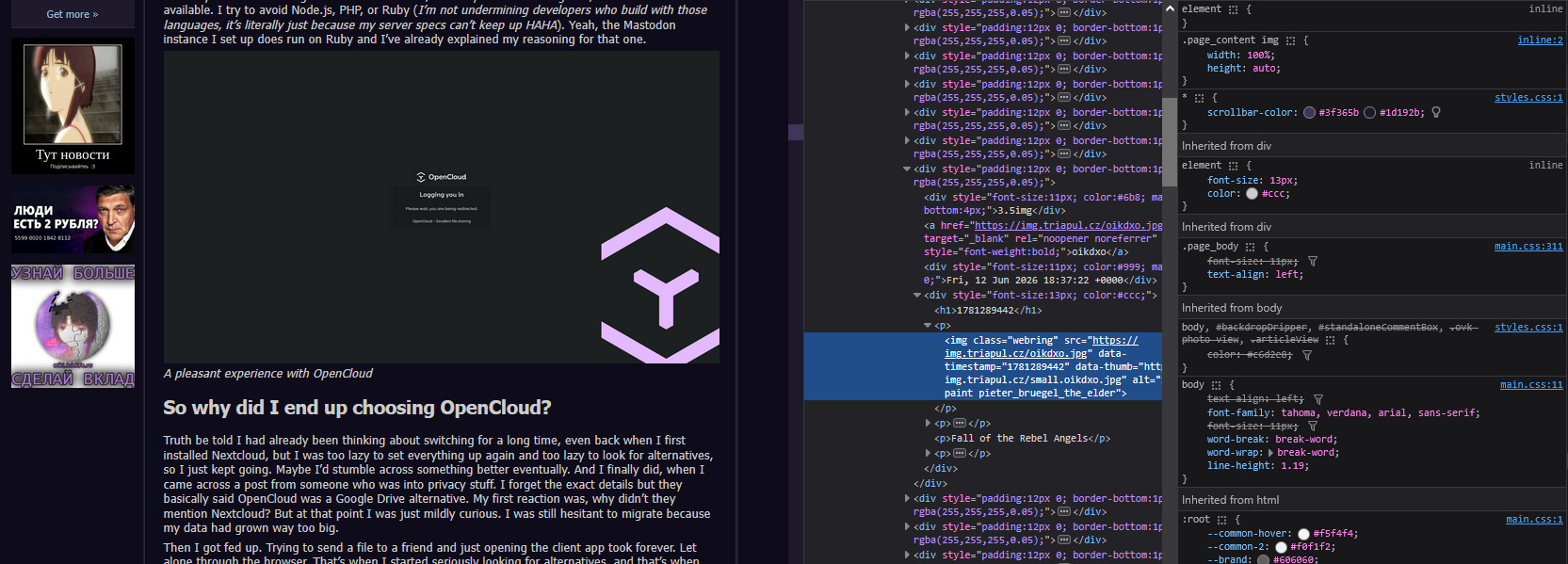Collapse the paragraph node containing the webring img
Viewport: 1568px width, 564px height.
click(x=928, y=326)
